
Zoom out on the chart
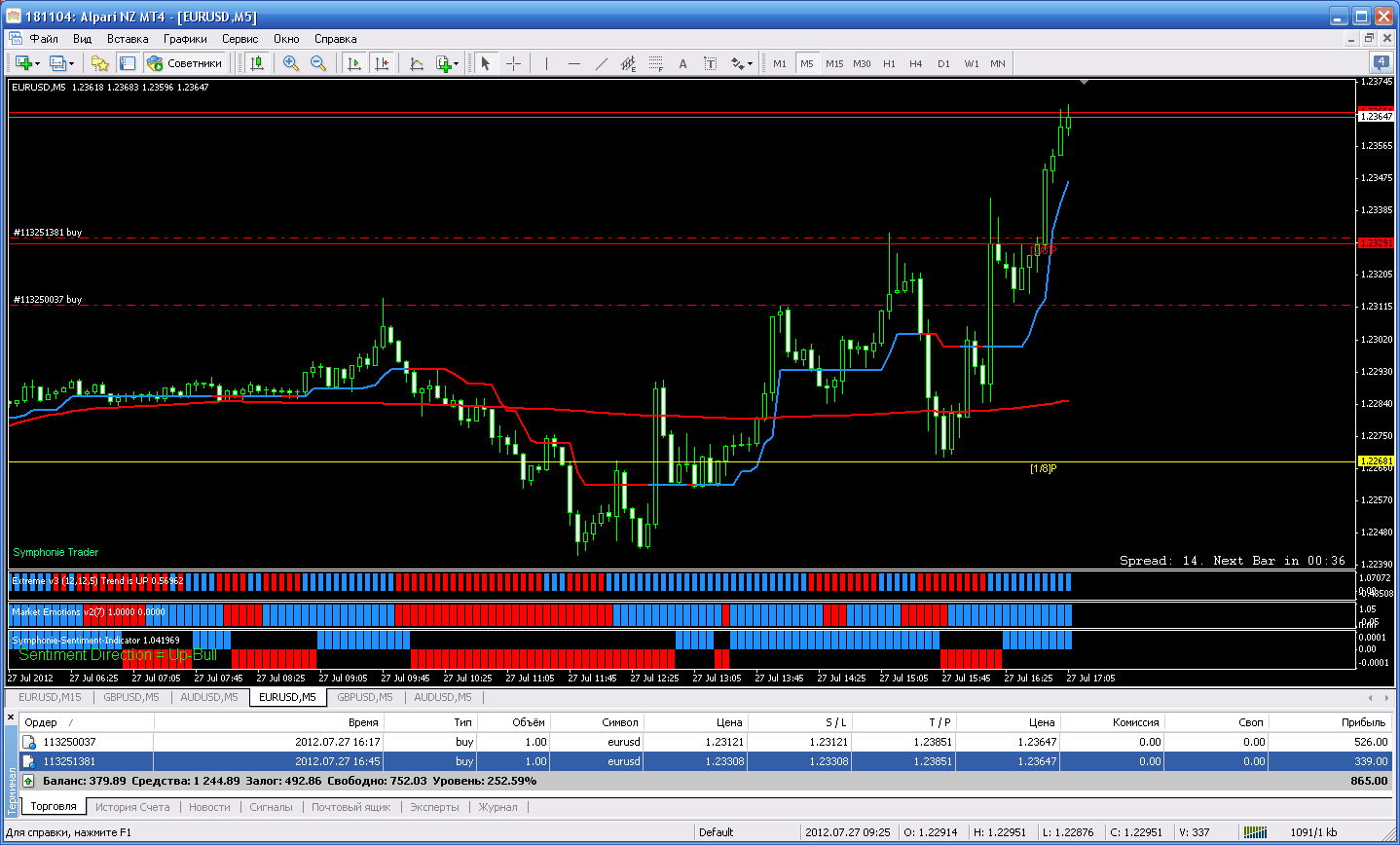tap(318, 63)
